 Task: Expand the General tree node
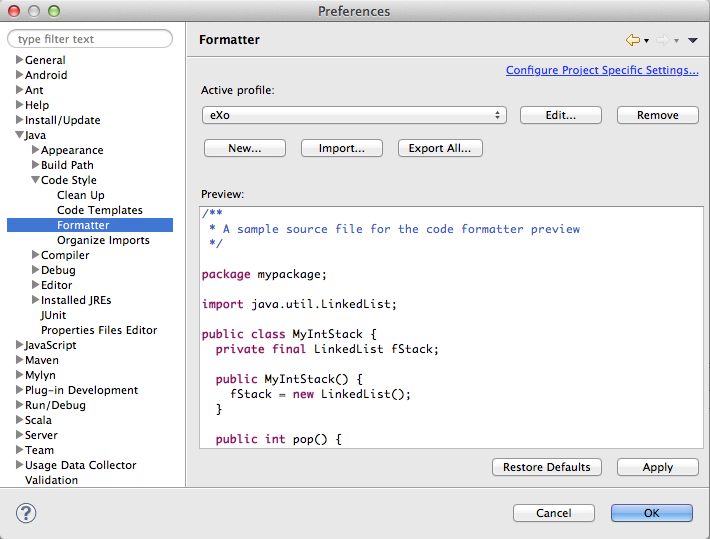point(19,59)
